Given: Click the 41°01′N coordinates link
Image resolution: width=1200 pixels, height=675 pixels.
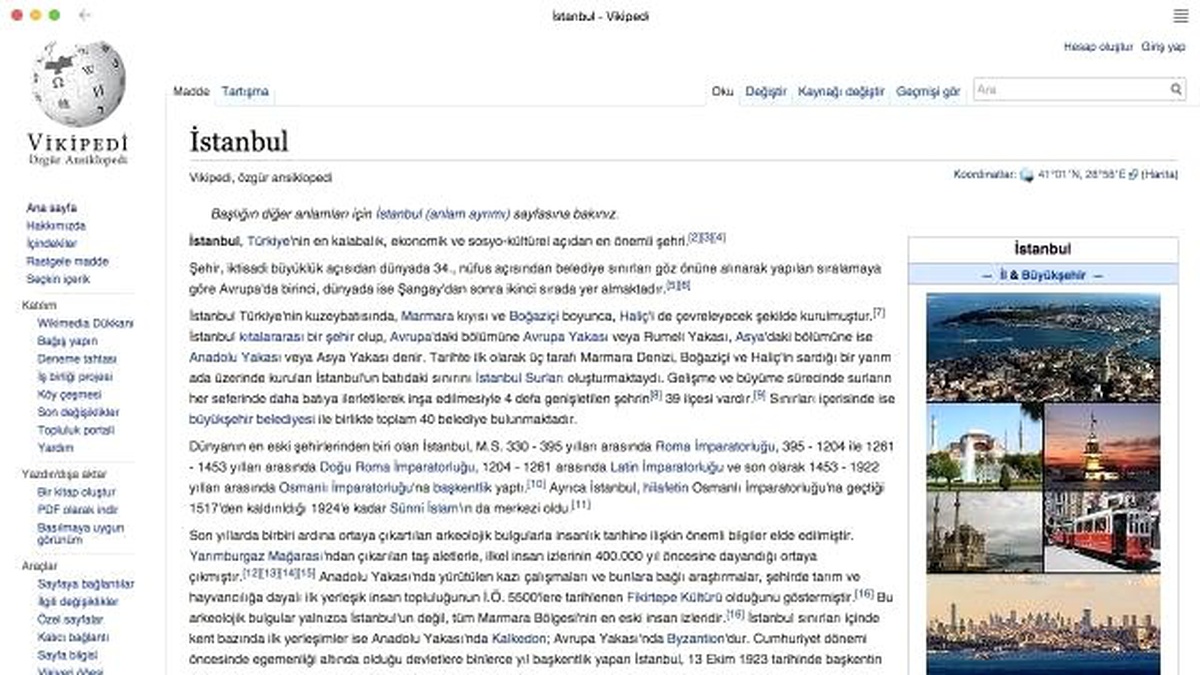Looking at the screenshot, I should [1082, 174].
